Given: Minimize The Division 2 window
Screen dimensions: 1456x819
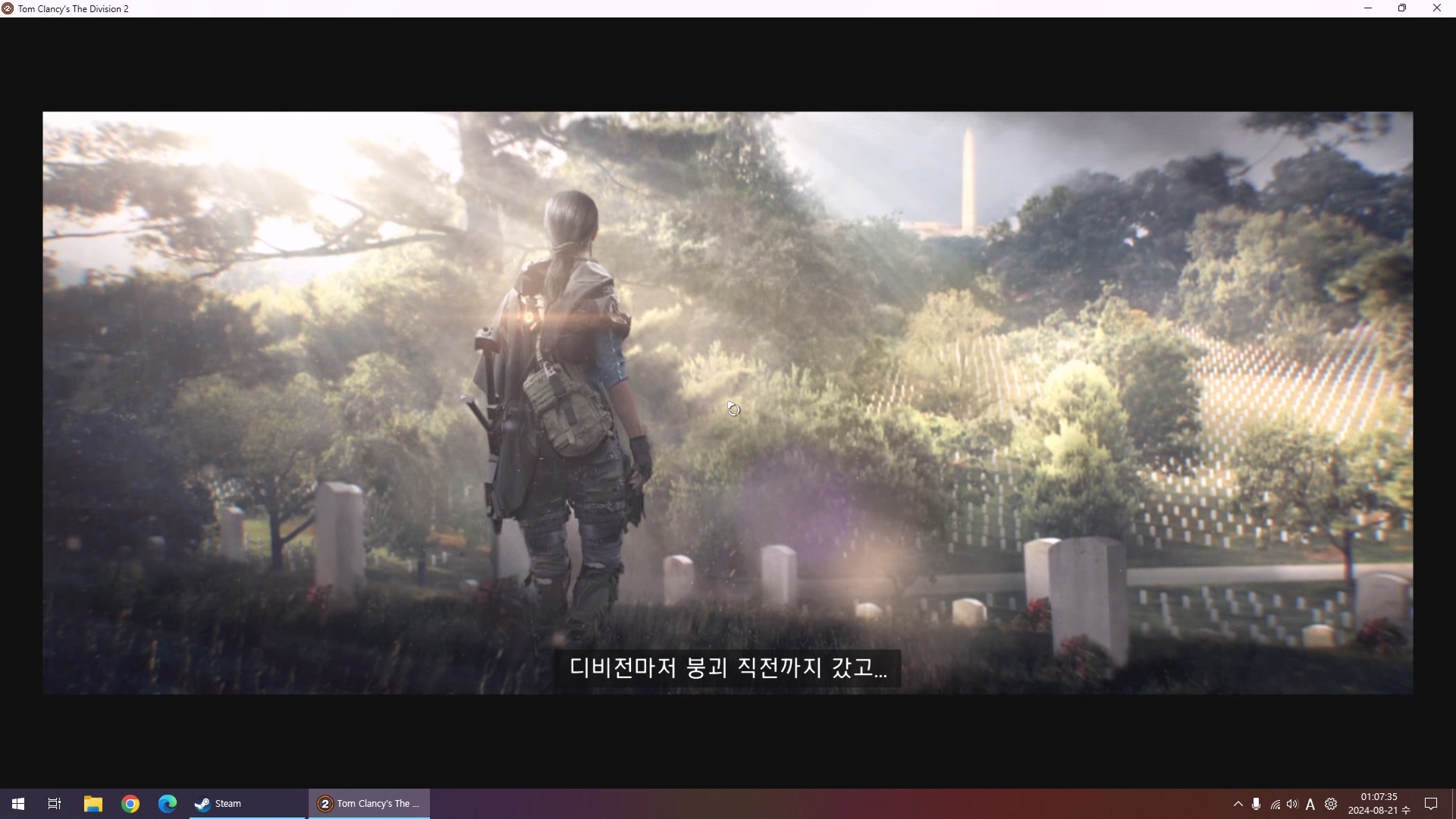Looking at the screenshot, I should 1368,8.
